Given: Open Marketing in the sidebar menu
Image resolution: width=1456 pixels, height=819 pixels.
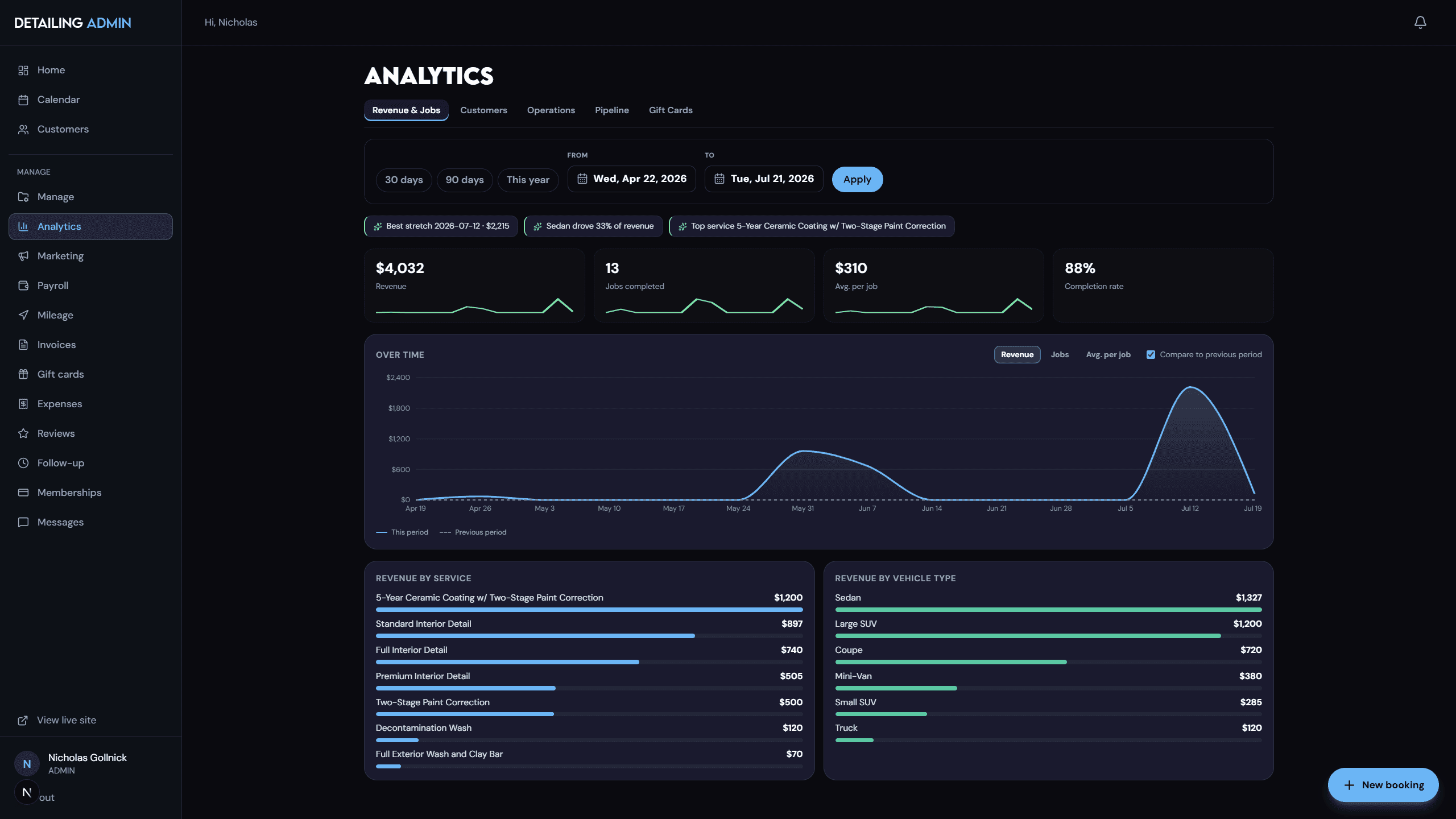Looking at the screenshot, I should pos(90,256).
